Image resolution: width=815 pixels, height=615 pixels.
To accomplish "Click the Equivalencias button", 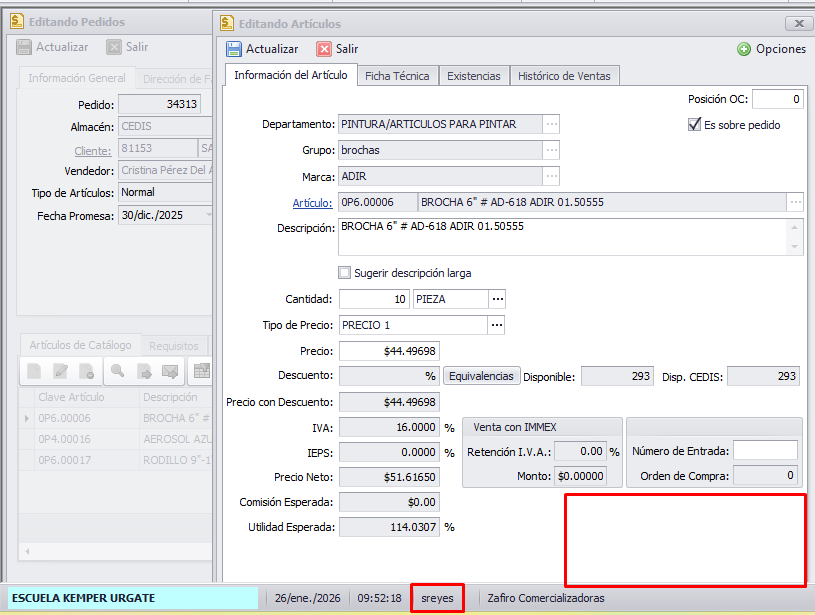I will (482, 376).
